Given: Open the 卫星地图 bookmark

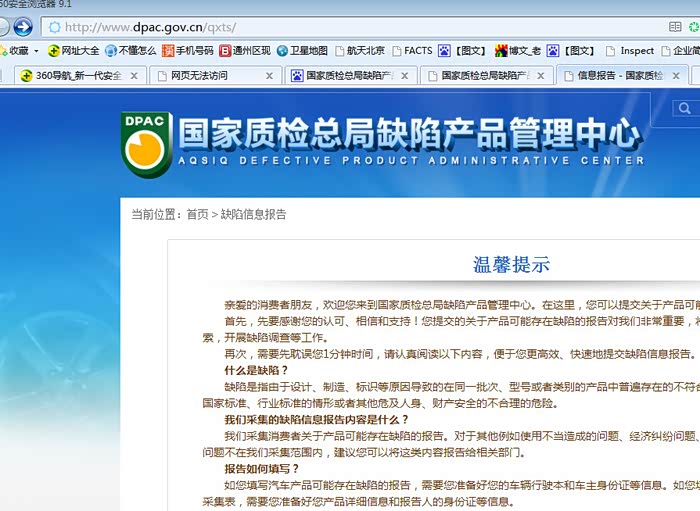Looking at the screenshot, I should tap(302, 51).
